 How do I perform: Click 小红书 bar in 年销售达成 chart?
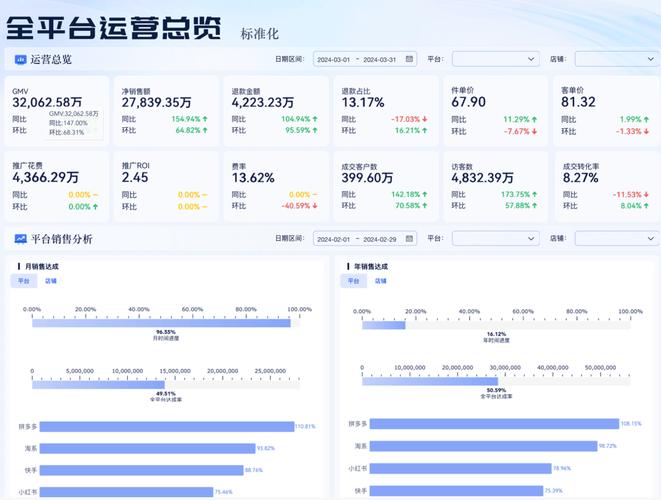(461, 468)
